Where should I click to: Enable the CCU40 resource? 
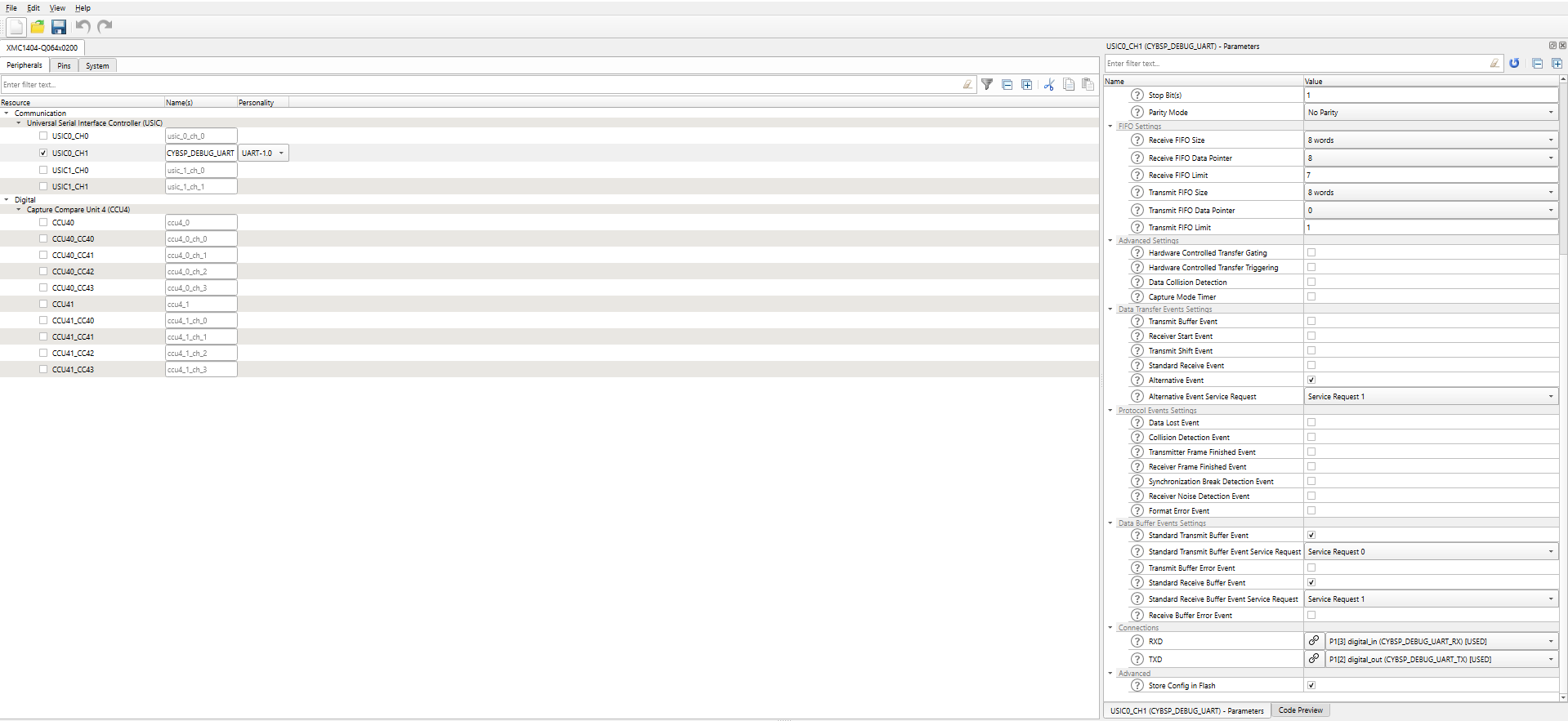coord(43,222)
